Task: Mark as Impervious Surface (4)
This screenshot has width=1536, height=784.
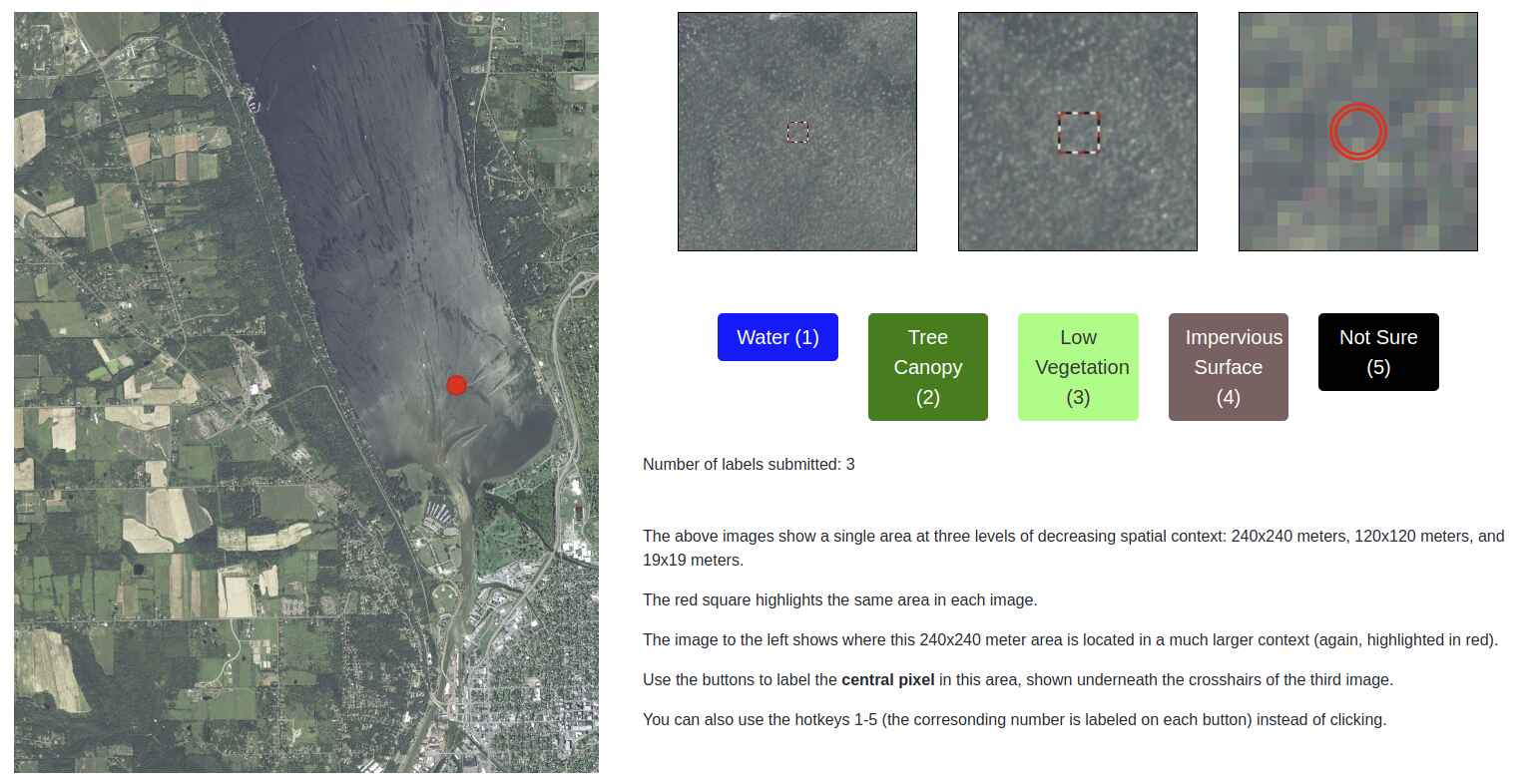Action: coord(1229,367)
